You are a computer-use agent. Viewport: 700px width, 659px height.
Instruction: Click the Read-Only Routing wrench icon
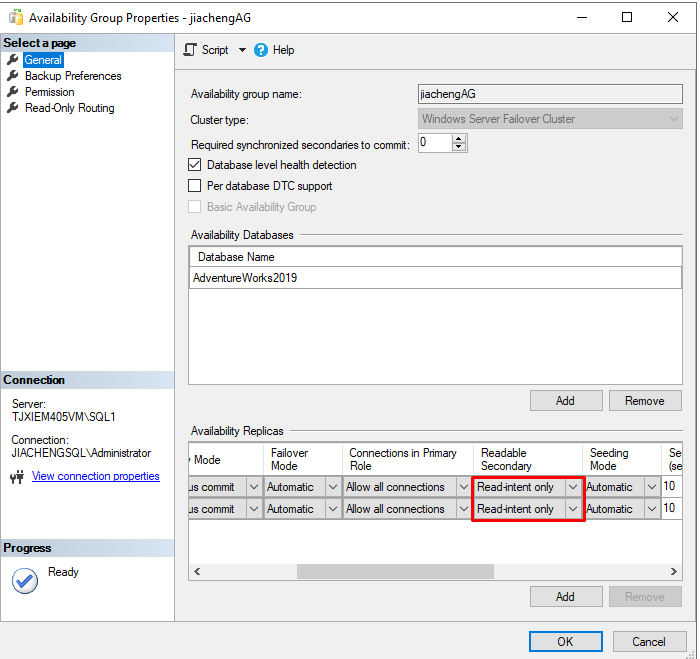point(13,108)
